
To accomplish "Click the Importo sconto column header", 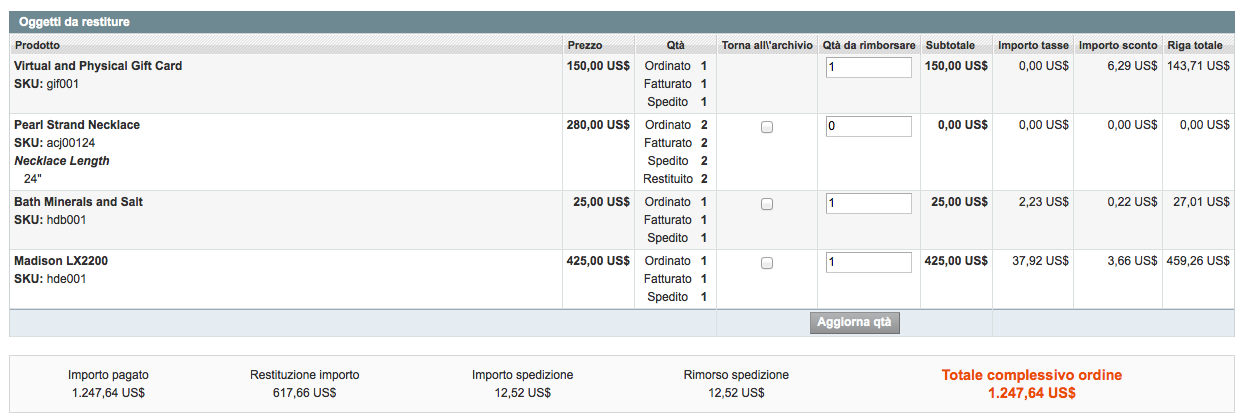I will point(1118,45).
